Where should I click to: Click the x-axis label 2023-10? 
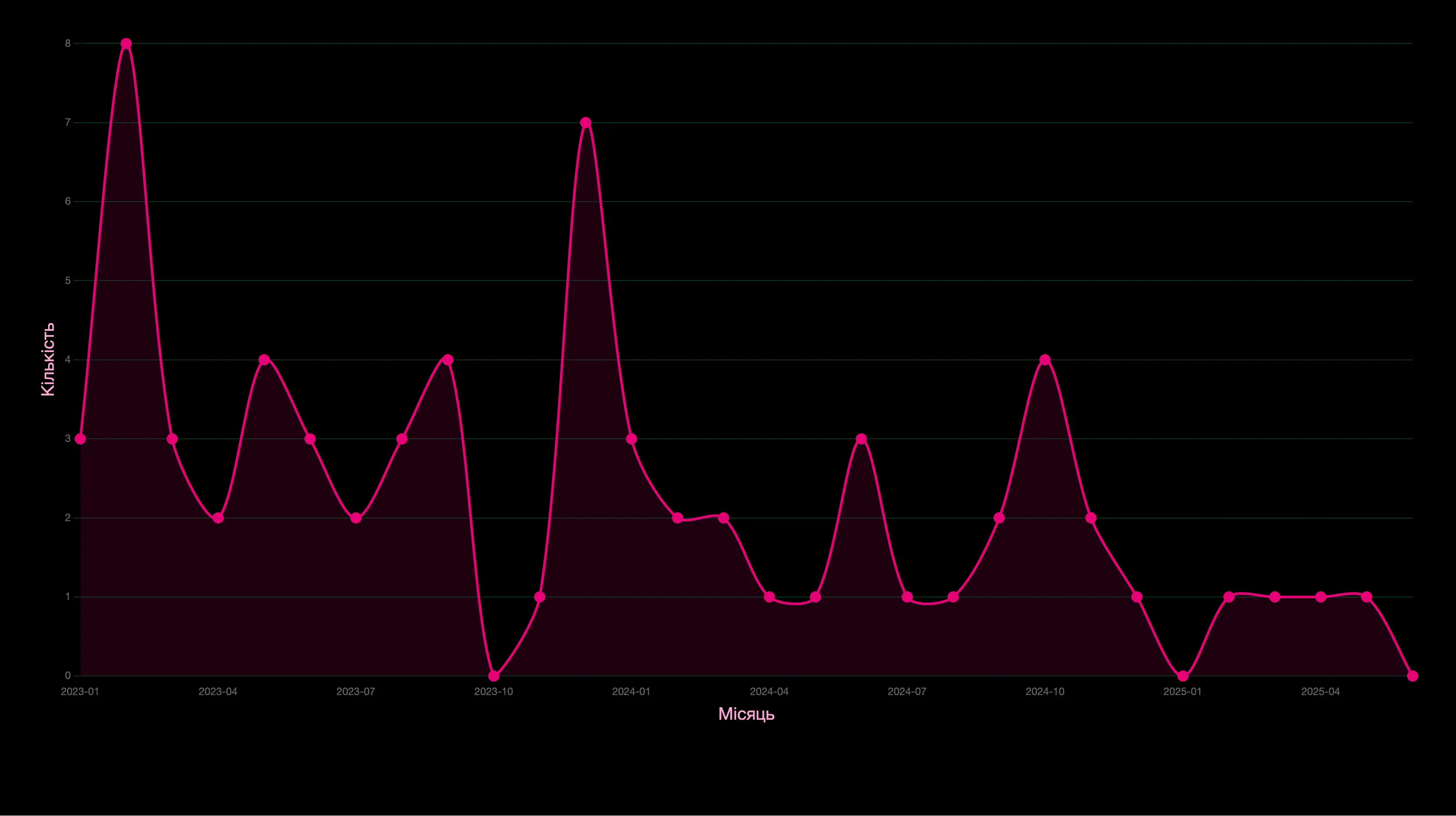pyautogui.click(x=494, y=692)
